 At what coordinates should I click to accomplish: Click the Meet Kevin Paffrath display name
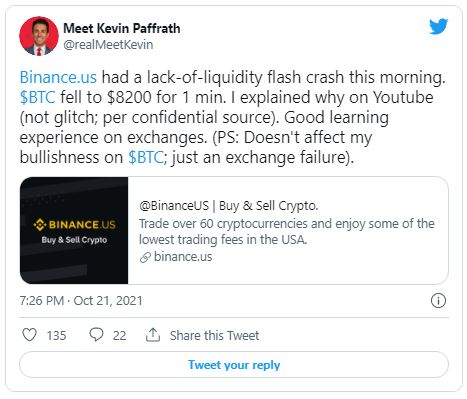[x=122, y=28]
